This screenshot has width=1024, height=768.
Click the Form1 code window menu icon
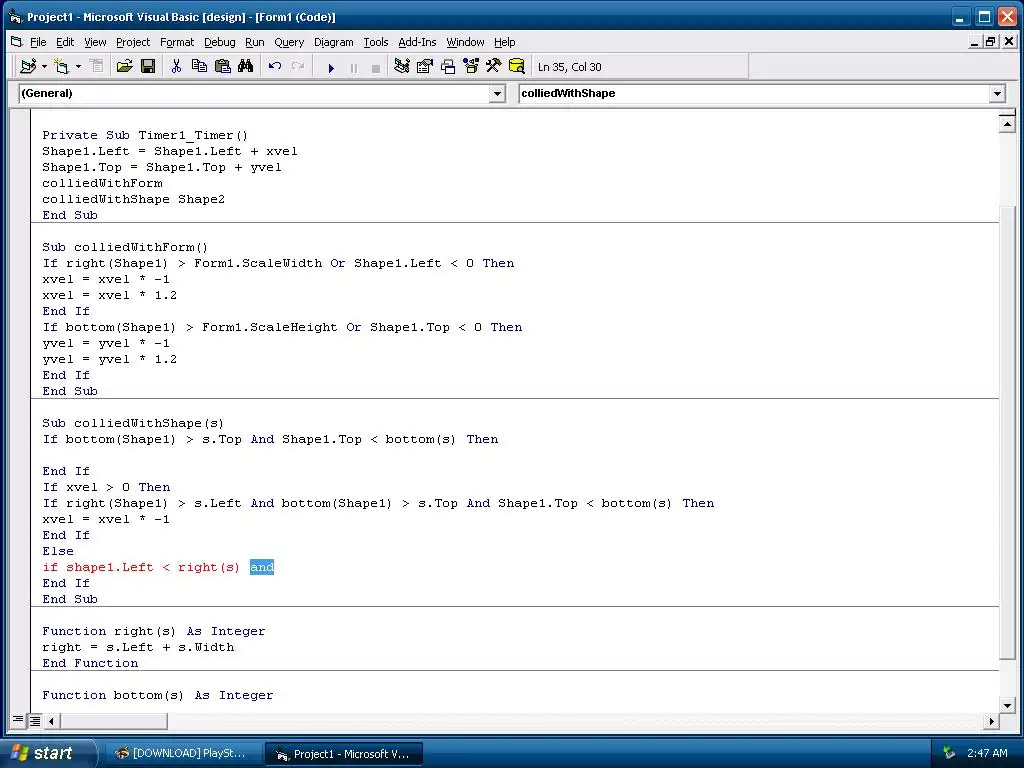[16, 42]
